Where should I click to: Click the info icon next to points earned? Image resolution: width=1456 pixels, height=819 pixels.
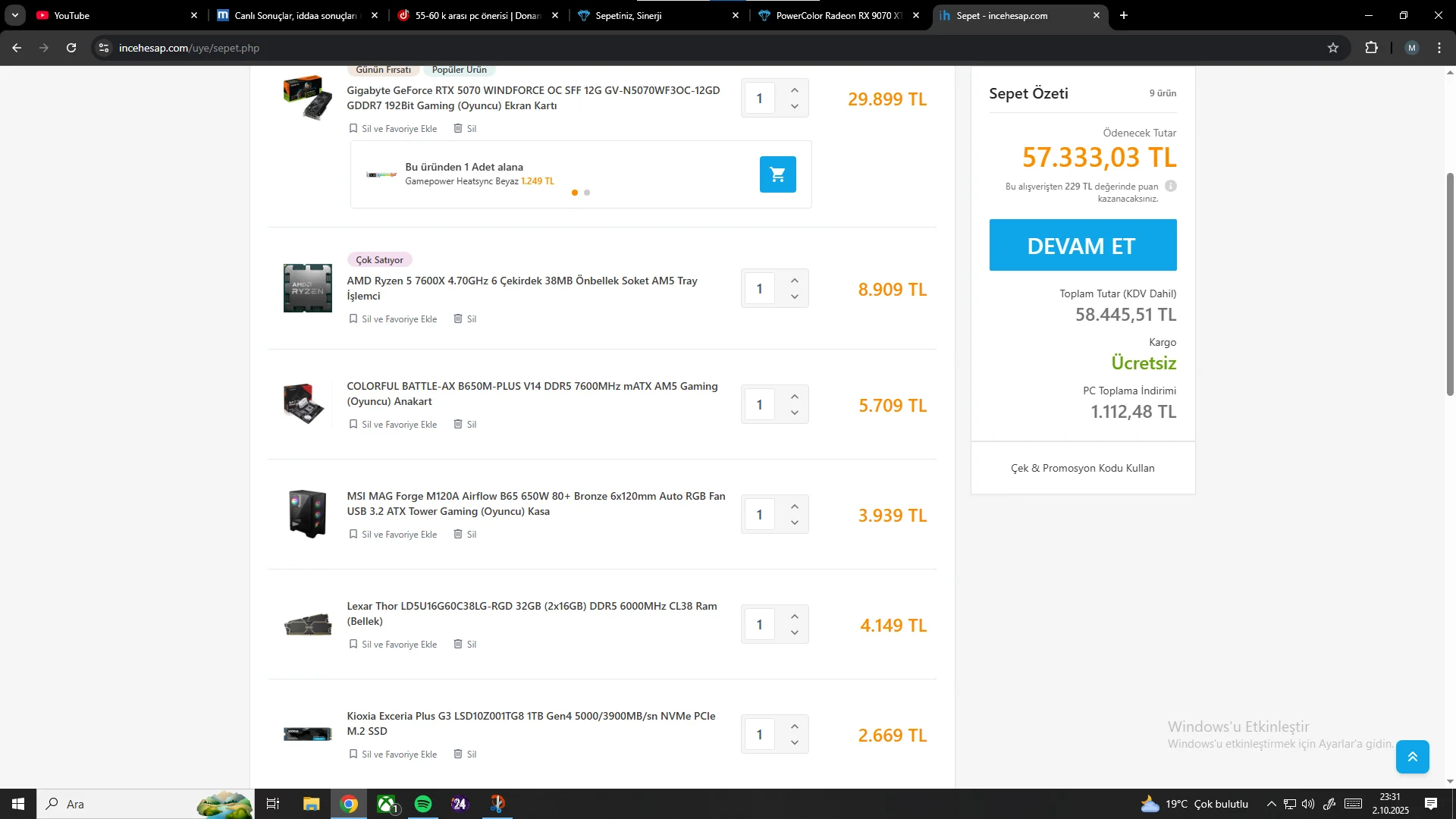pos(1171,186)
